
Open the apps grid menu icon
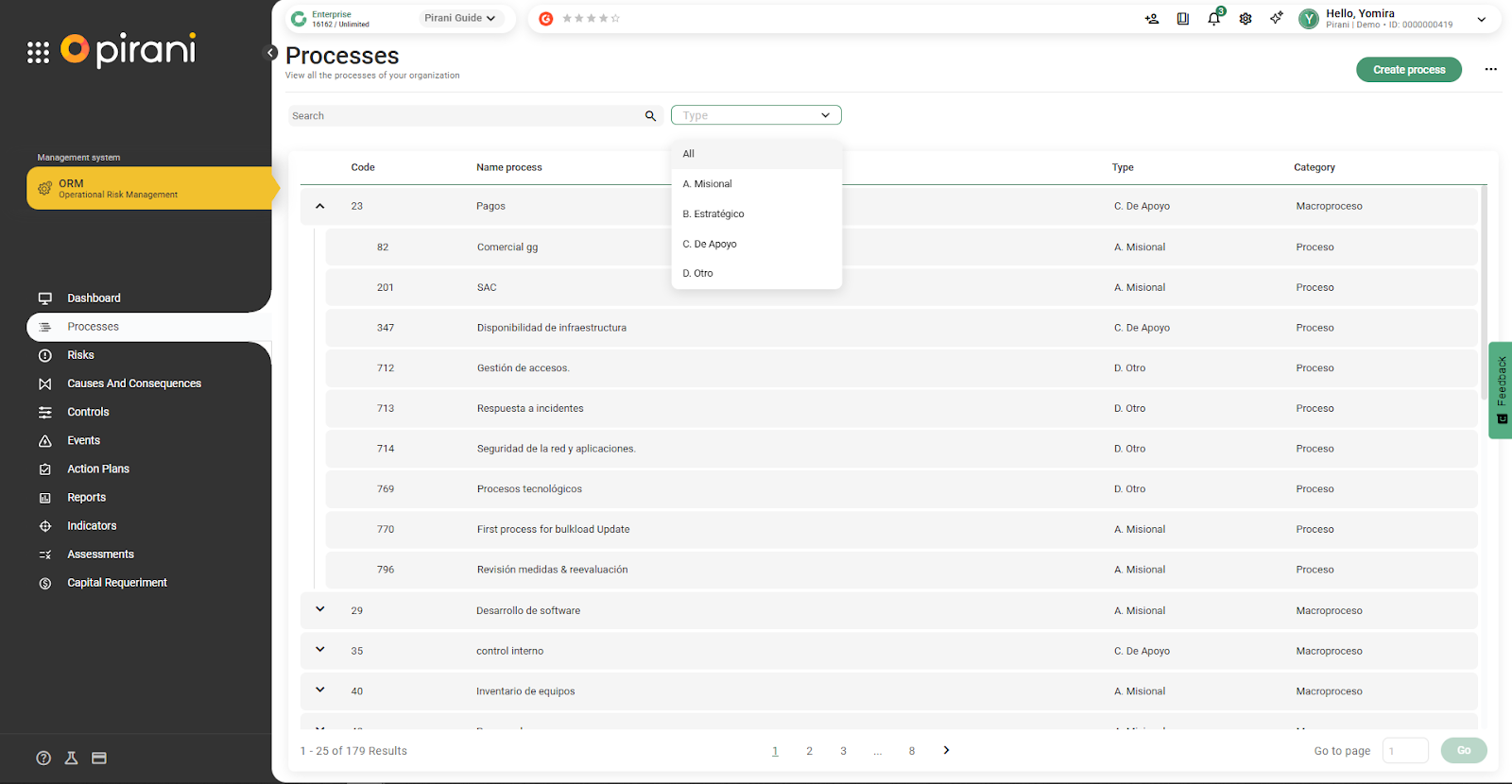38,53
